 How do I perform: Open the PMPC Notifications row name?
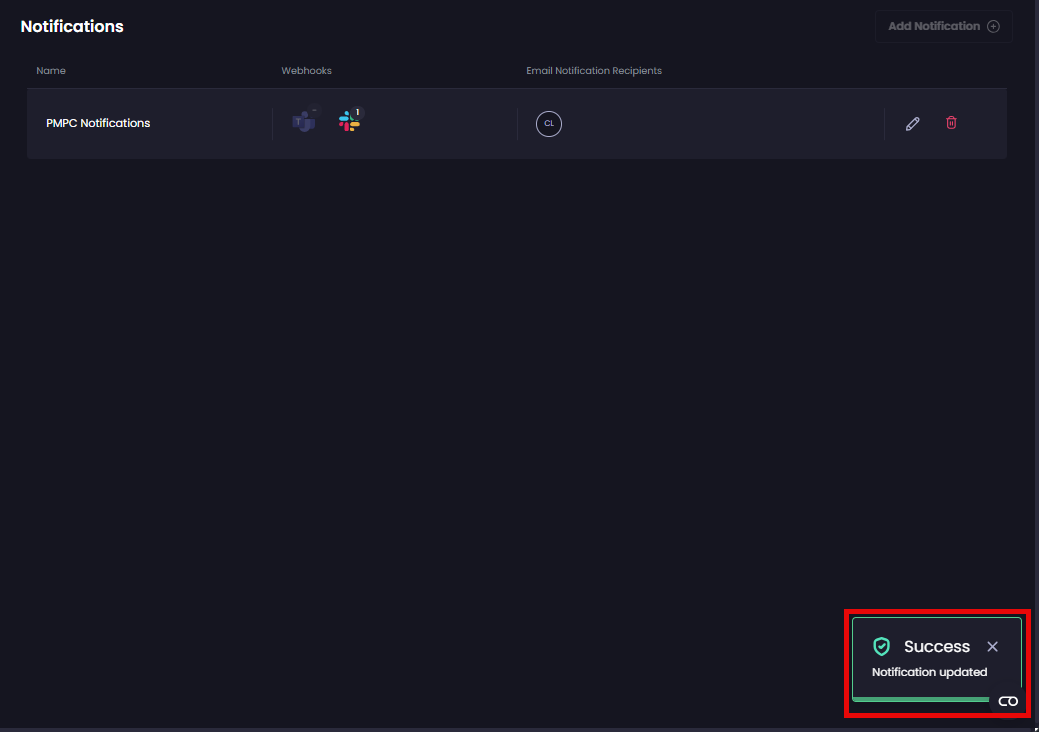coord(98,124)
